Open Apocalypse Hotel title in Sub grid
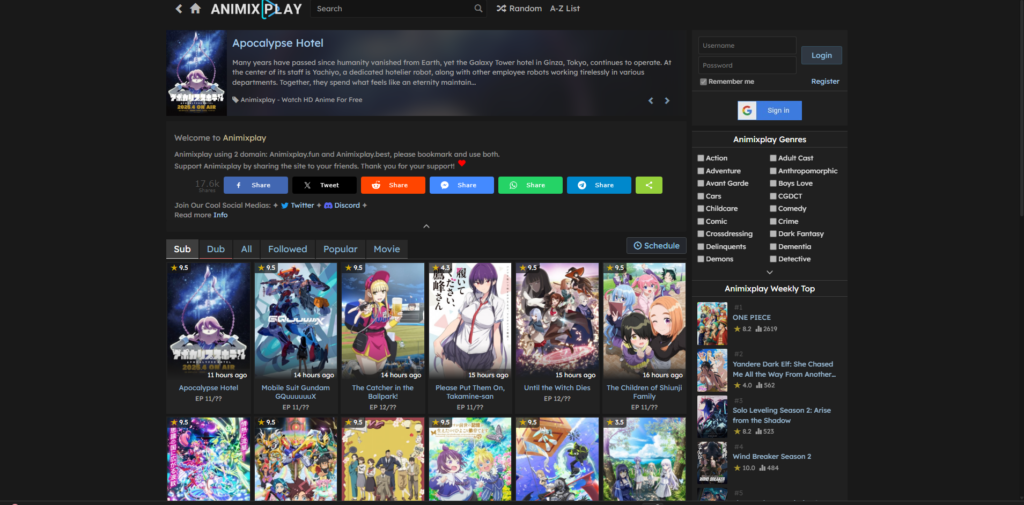This screenshot has width=1024, height=505. pos(208,388)
